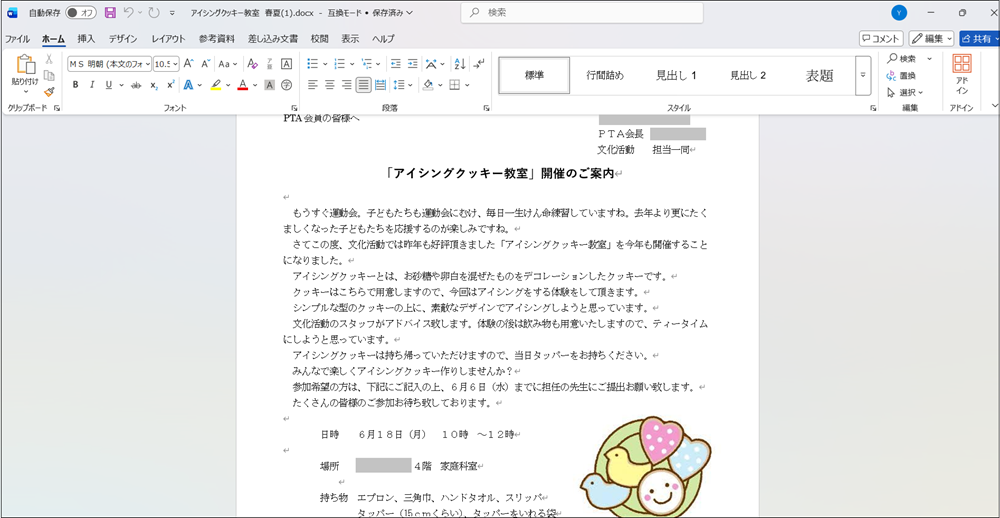
Task: Toggle Bold formatting
Action: click(x=75, y=85)
